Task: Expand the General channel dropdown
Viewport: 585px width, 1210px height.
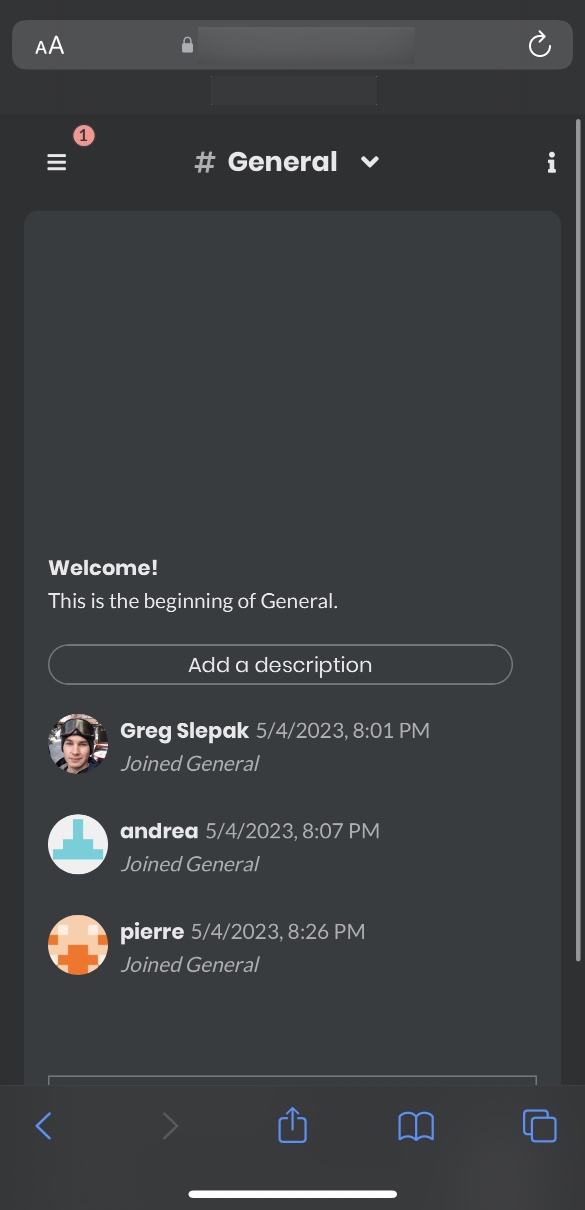Action: point(369,161)
